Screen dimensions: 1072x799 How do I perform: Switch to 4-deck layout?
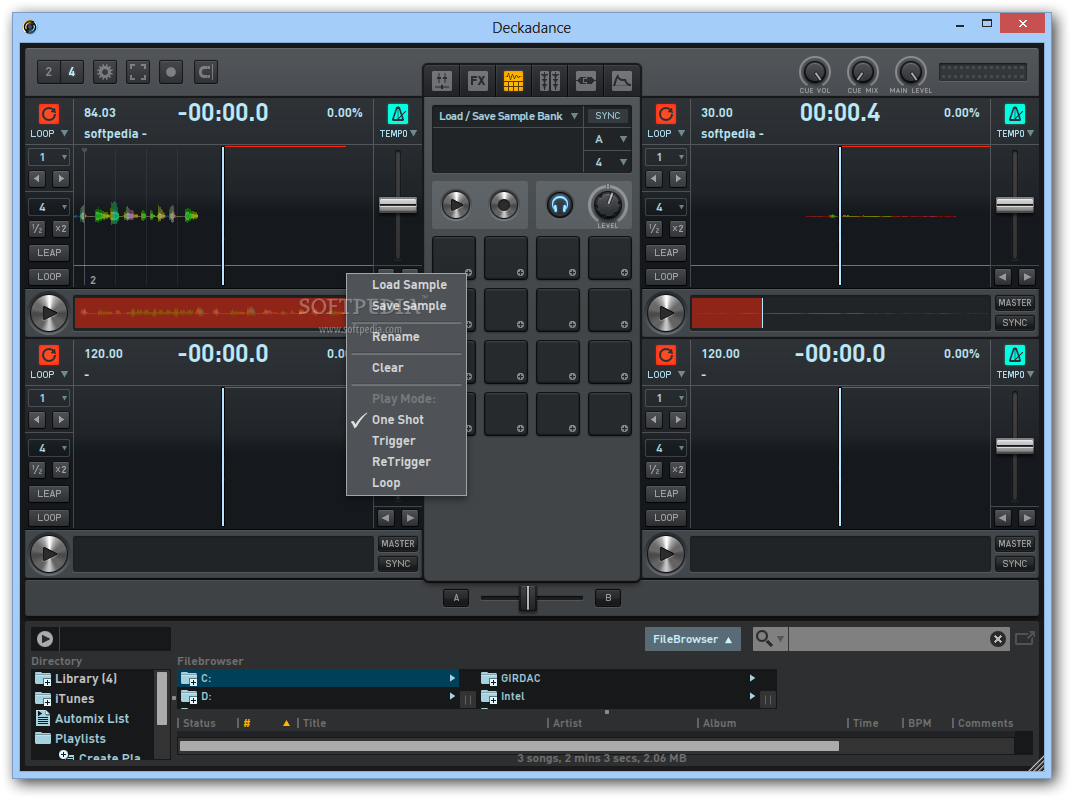(x=71, y=72)
